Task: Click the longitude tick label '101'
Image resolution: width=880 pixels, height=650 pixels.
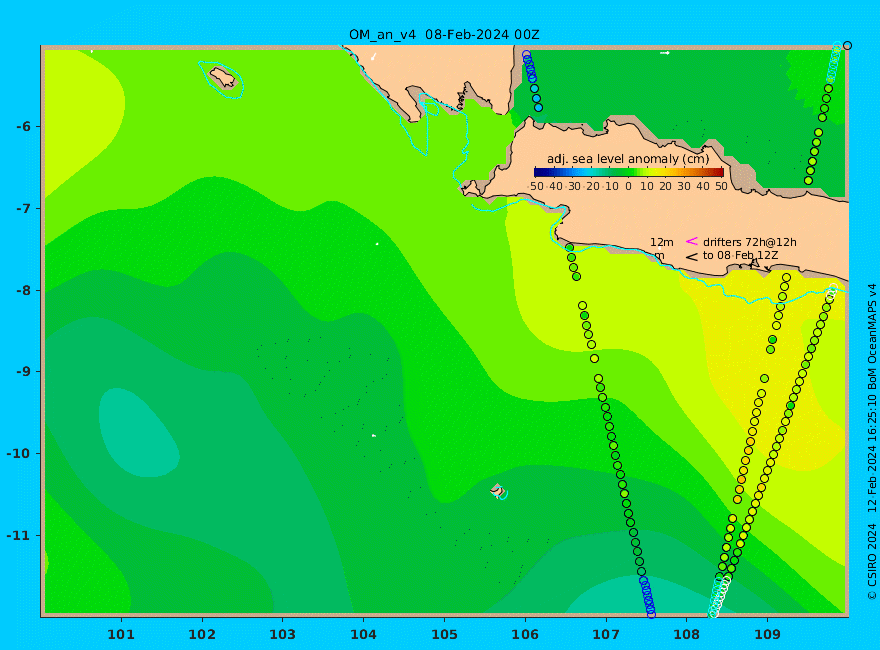Action: point(121,635)
